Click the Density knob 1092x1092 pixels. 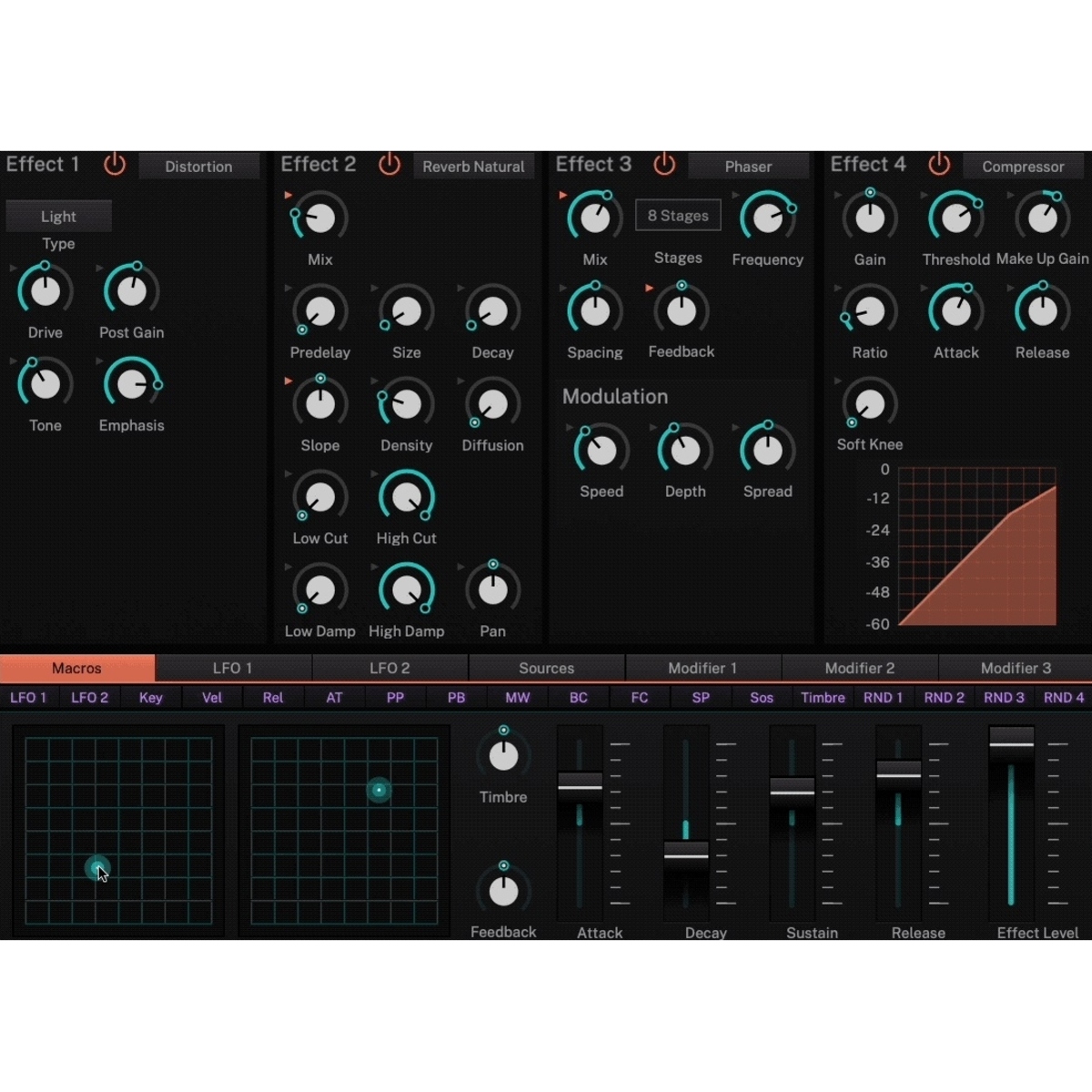(x=407, y=404)
